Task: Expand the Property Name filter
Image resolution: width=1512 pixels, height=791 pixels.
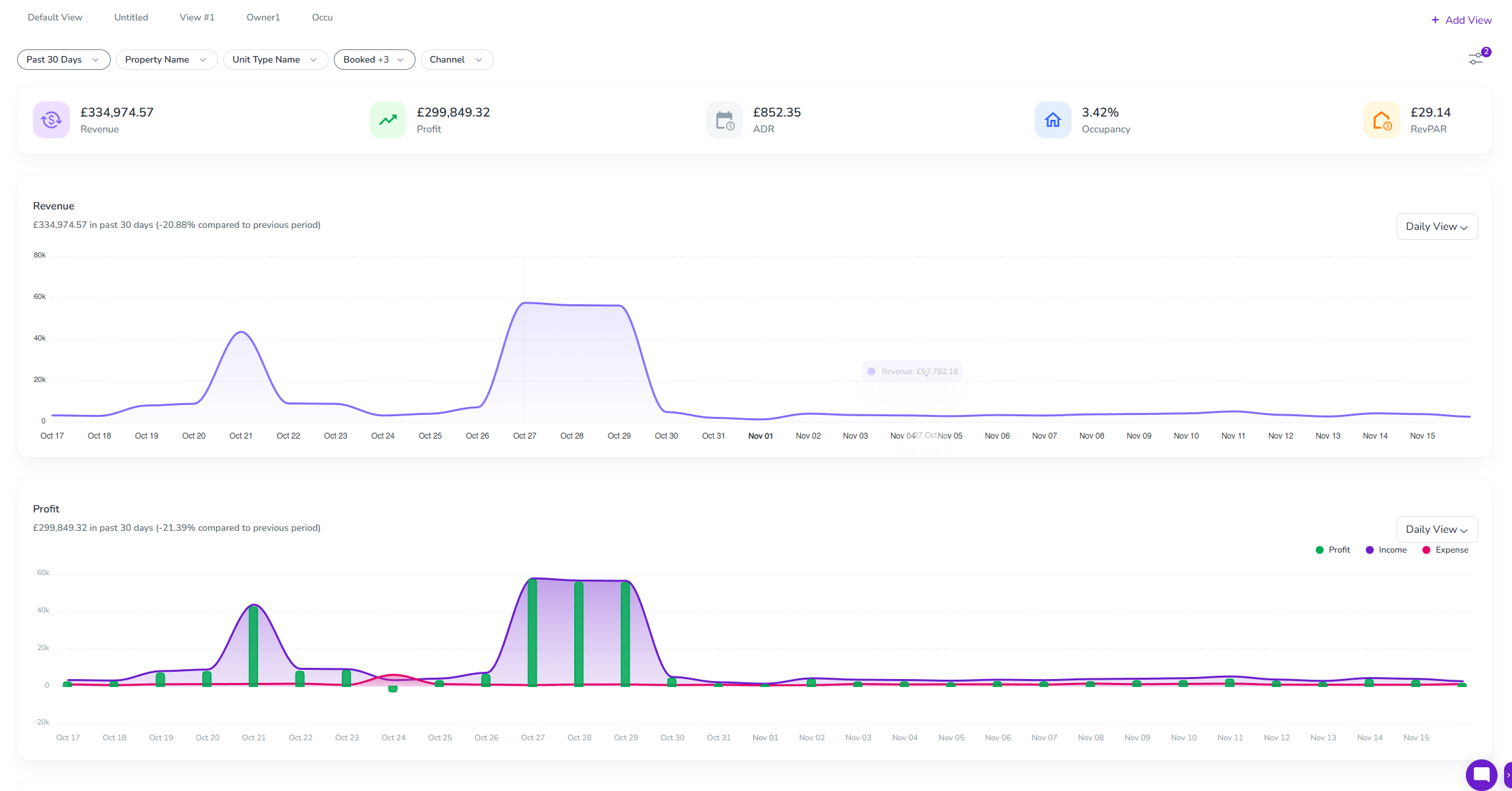Action: coord(166,59)
